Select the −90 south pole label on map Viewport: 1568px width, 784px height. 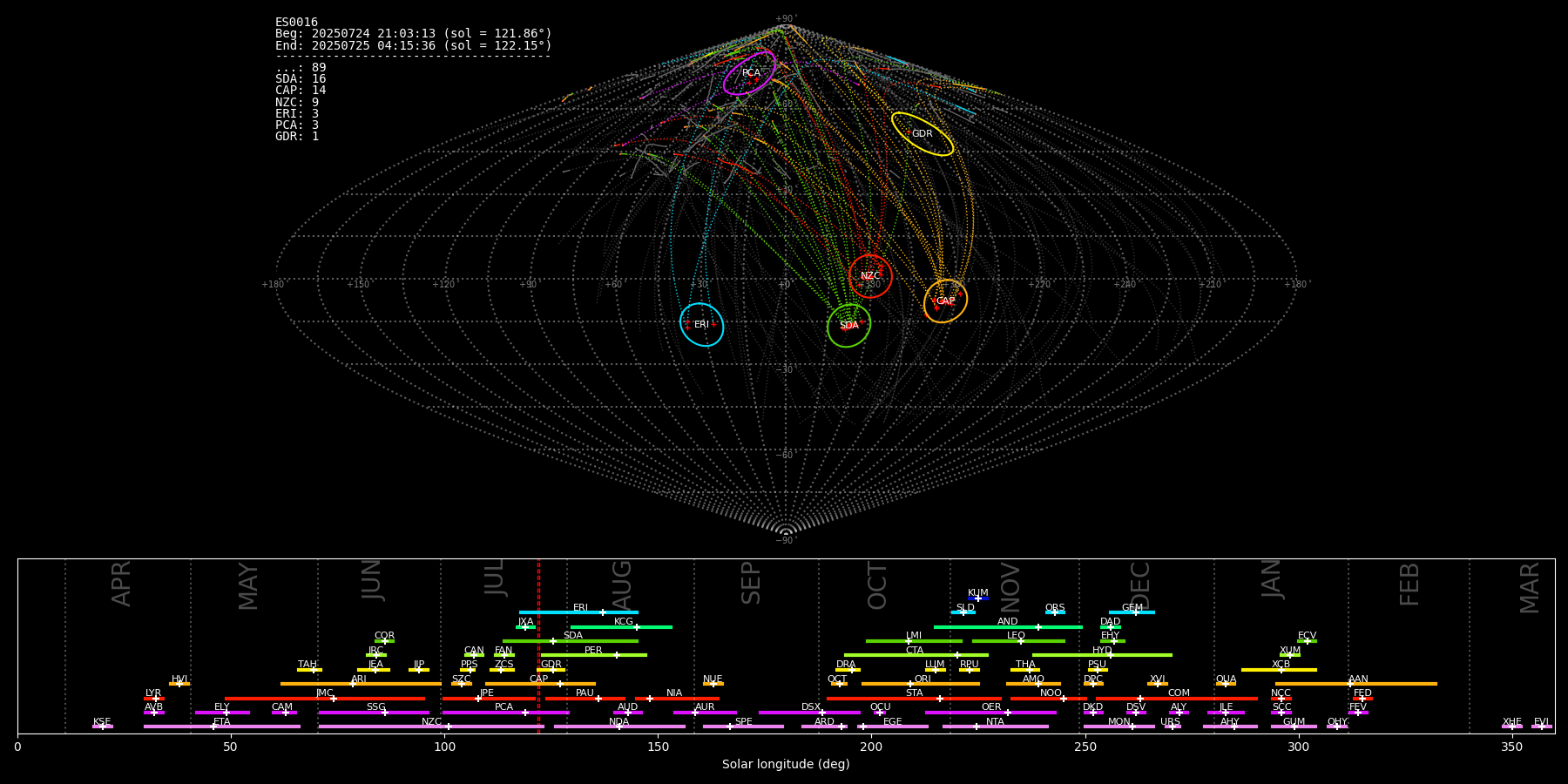point(785,540)
